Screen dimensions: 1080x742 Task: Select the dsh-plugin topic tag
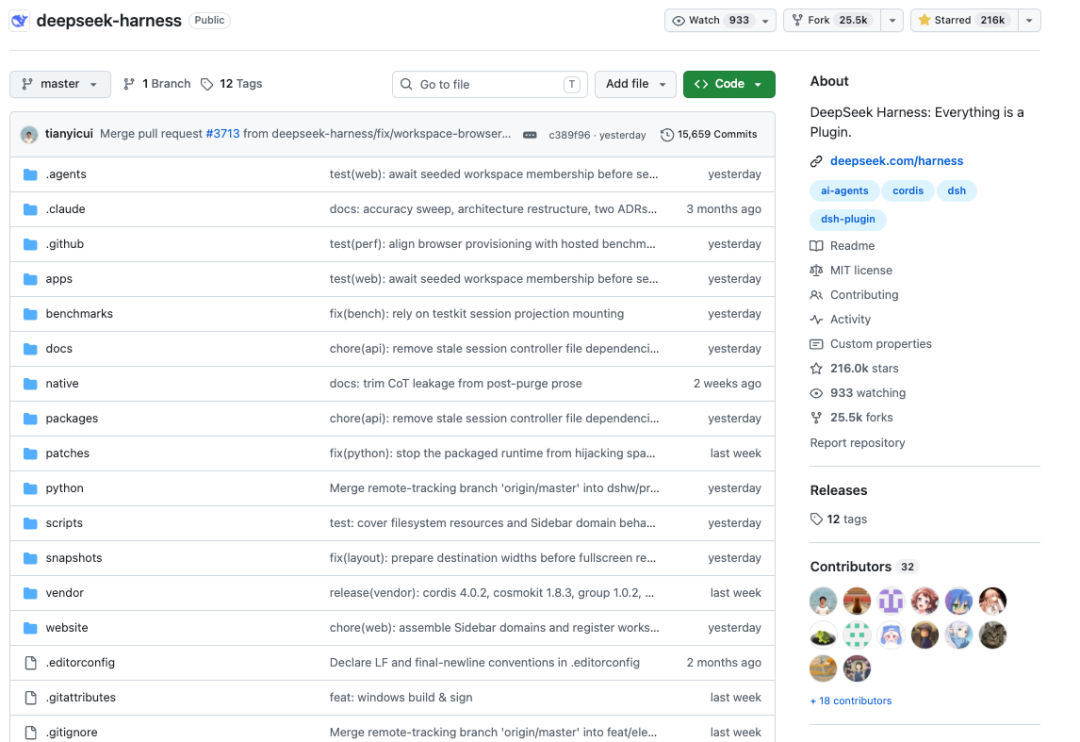pyautogui.click(x=847, y=219)
